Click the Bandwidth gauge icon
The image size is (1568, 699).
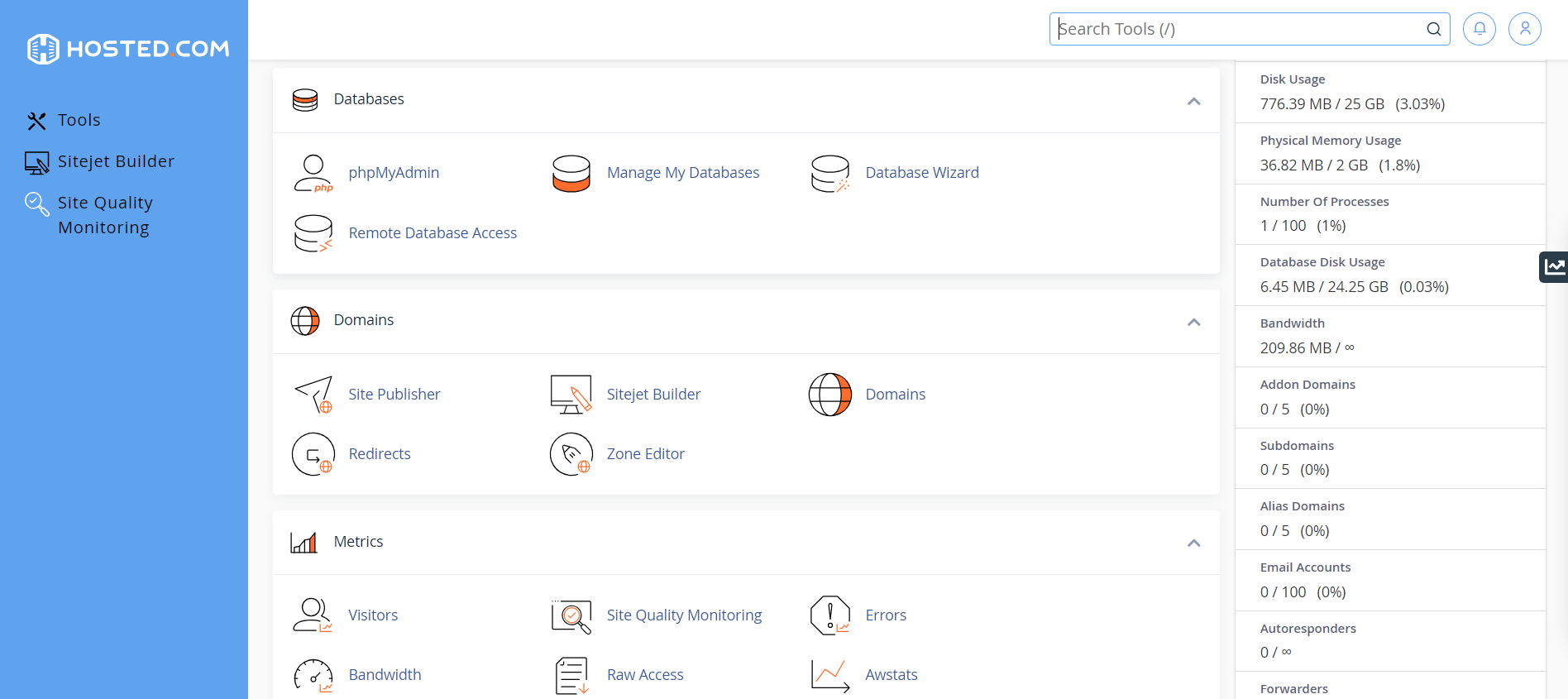coord(313,676)
